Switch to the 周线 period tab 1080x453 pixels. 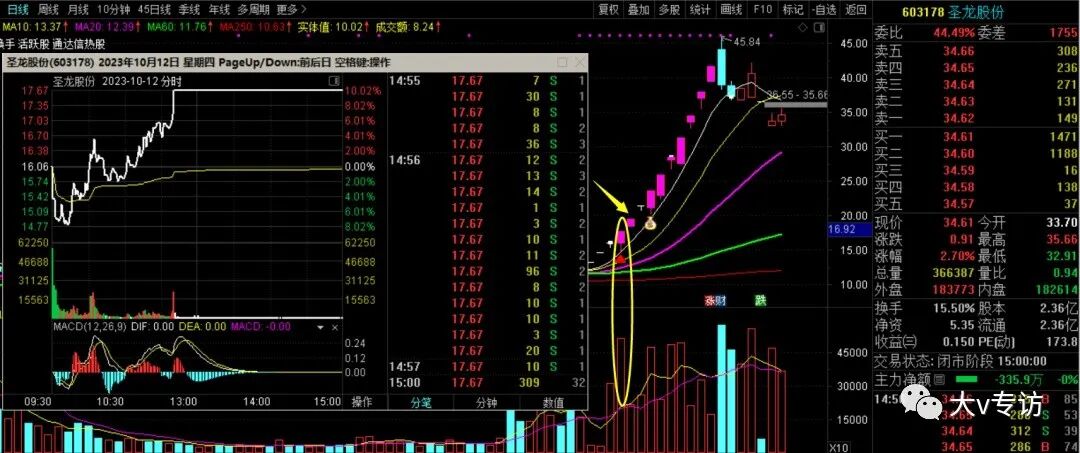(49, 9)
